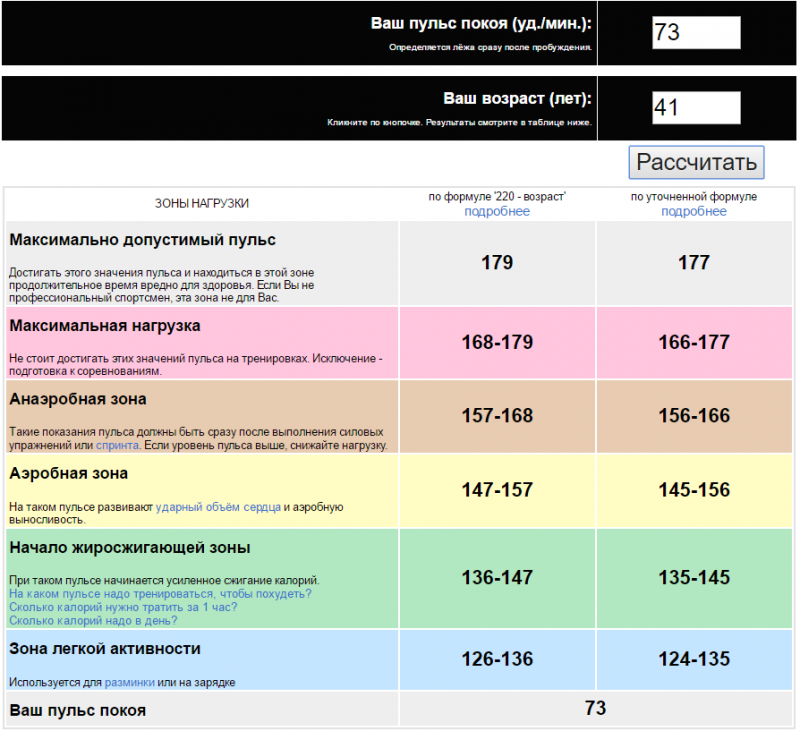800x731 pixels.
Task: Click the resting pulse input field
Action: [695, 32]
